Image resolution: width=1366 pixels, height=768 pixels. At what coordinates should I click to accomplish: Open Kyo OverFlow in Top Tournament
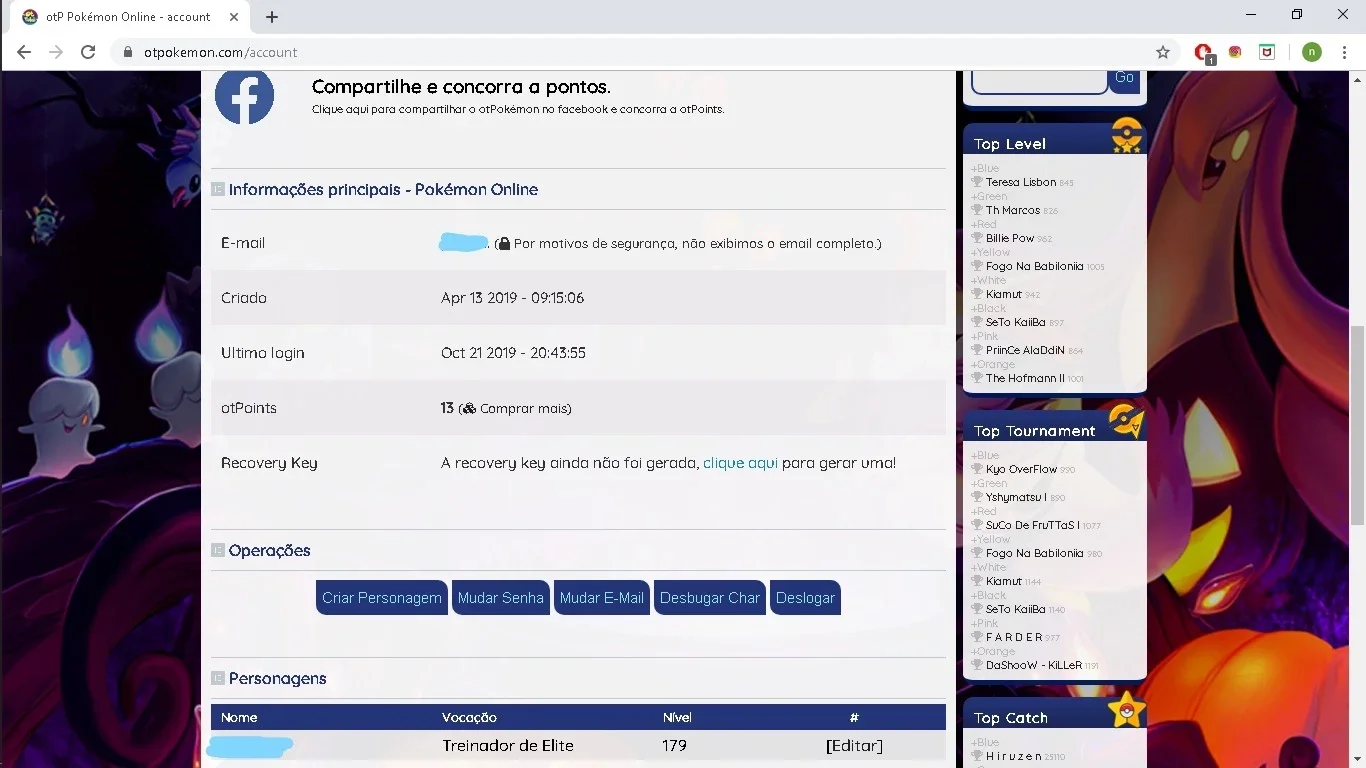click(x=1022, y=469)
